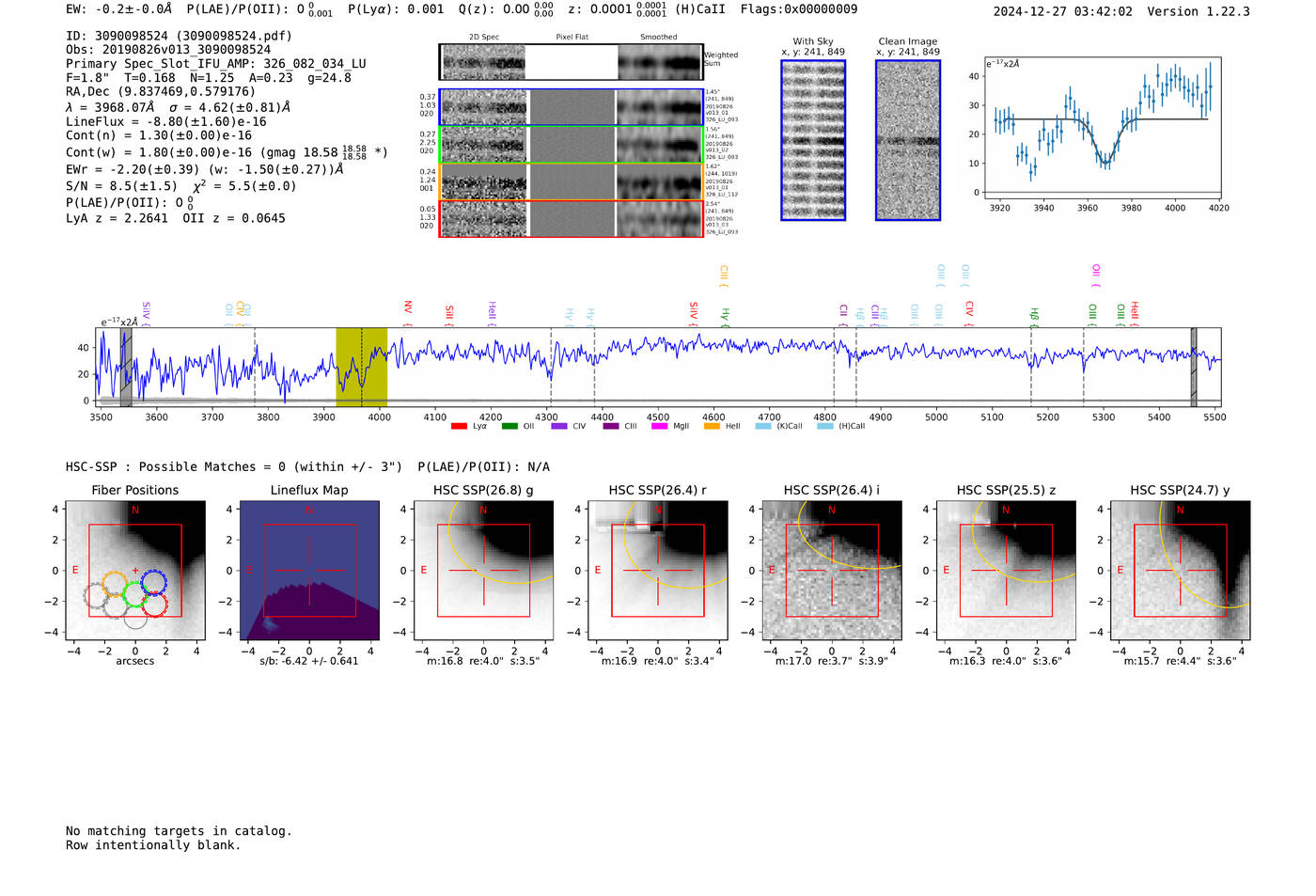Click the green OII legend swatch
The image size is (1316, 896).
pos(509,426)
